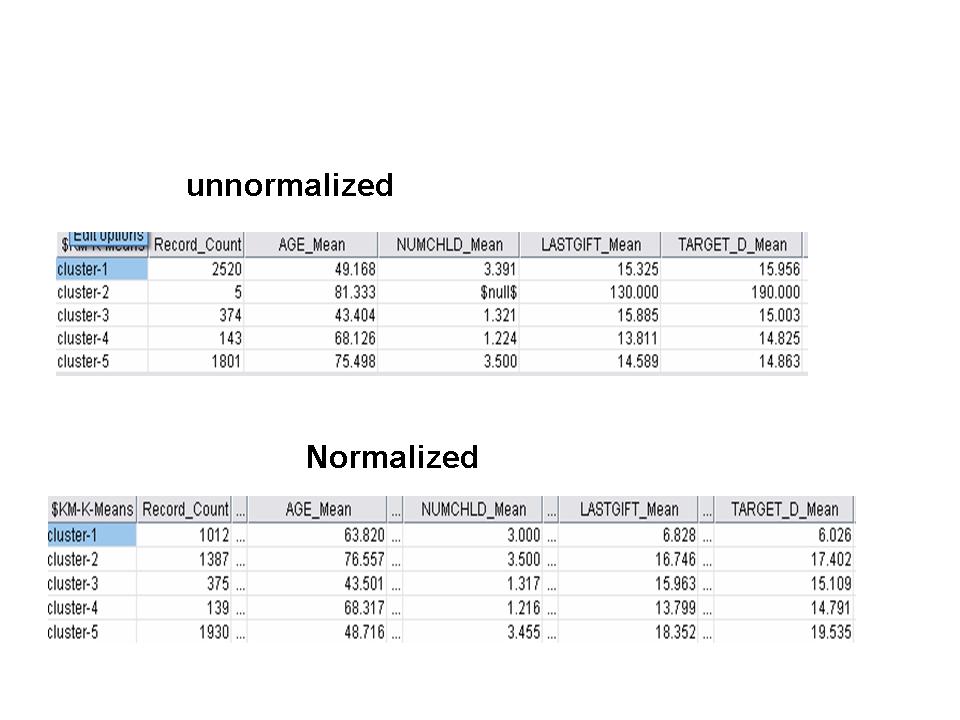Viewport: 960px width, 720px height.
Task: Expand the ellipsis column after Normalized Record_Count header
Action: coord(240,510)
